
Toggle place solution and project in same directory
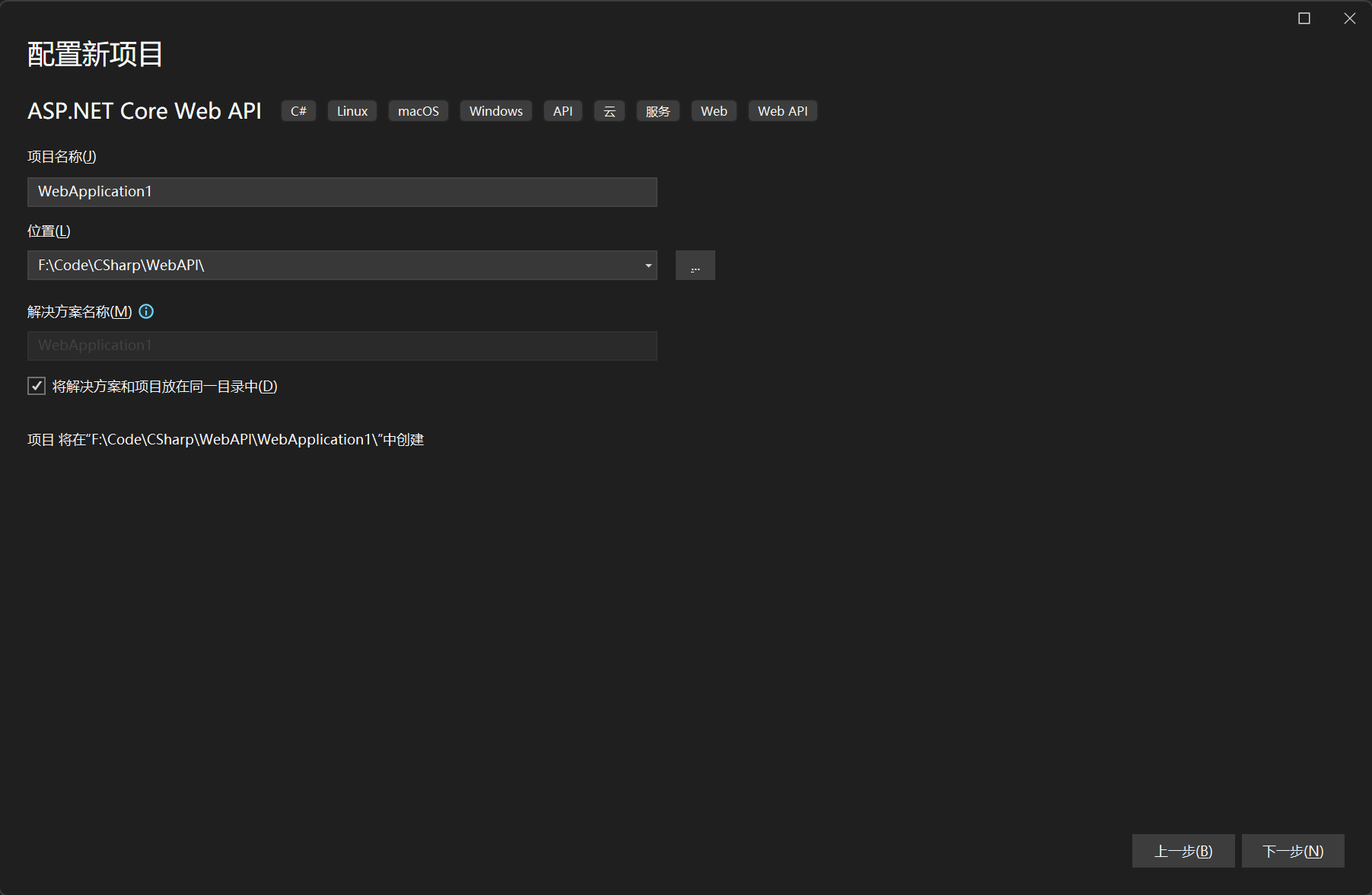(x=37, y=386)
